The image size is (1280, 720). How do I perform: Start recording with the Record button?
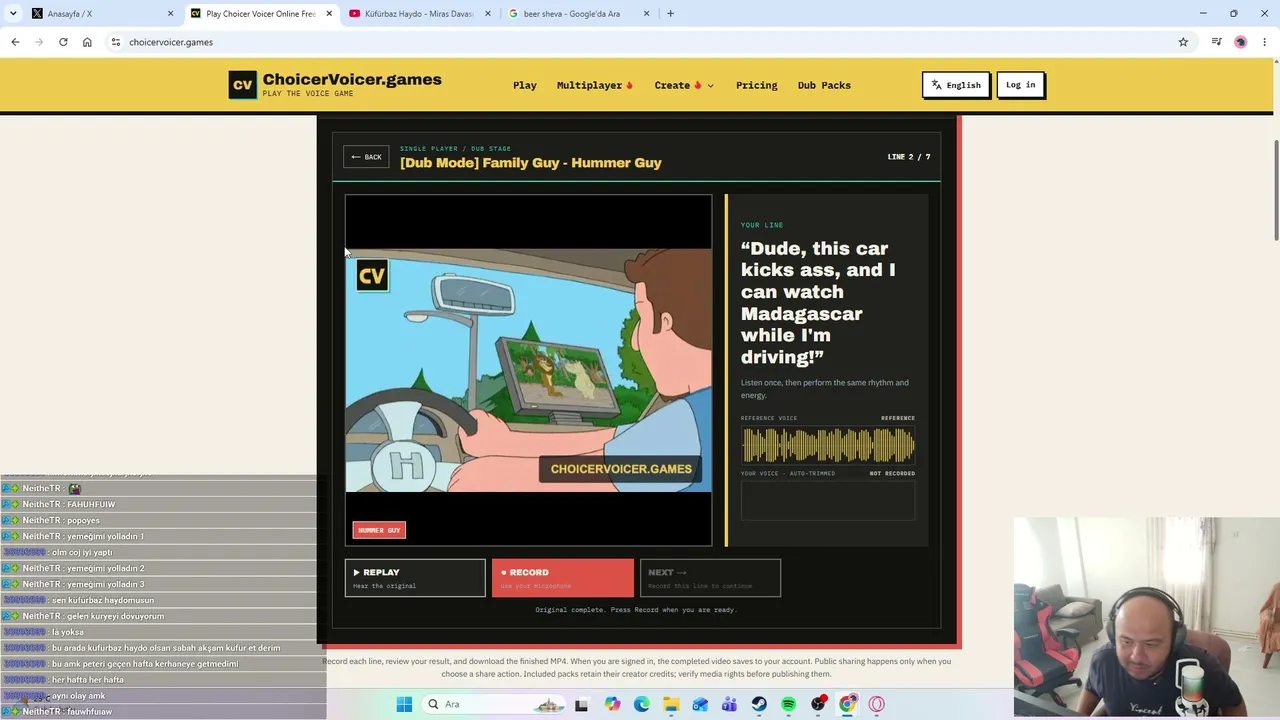coord(563,578)
